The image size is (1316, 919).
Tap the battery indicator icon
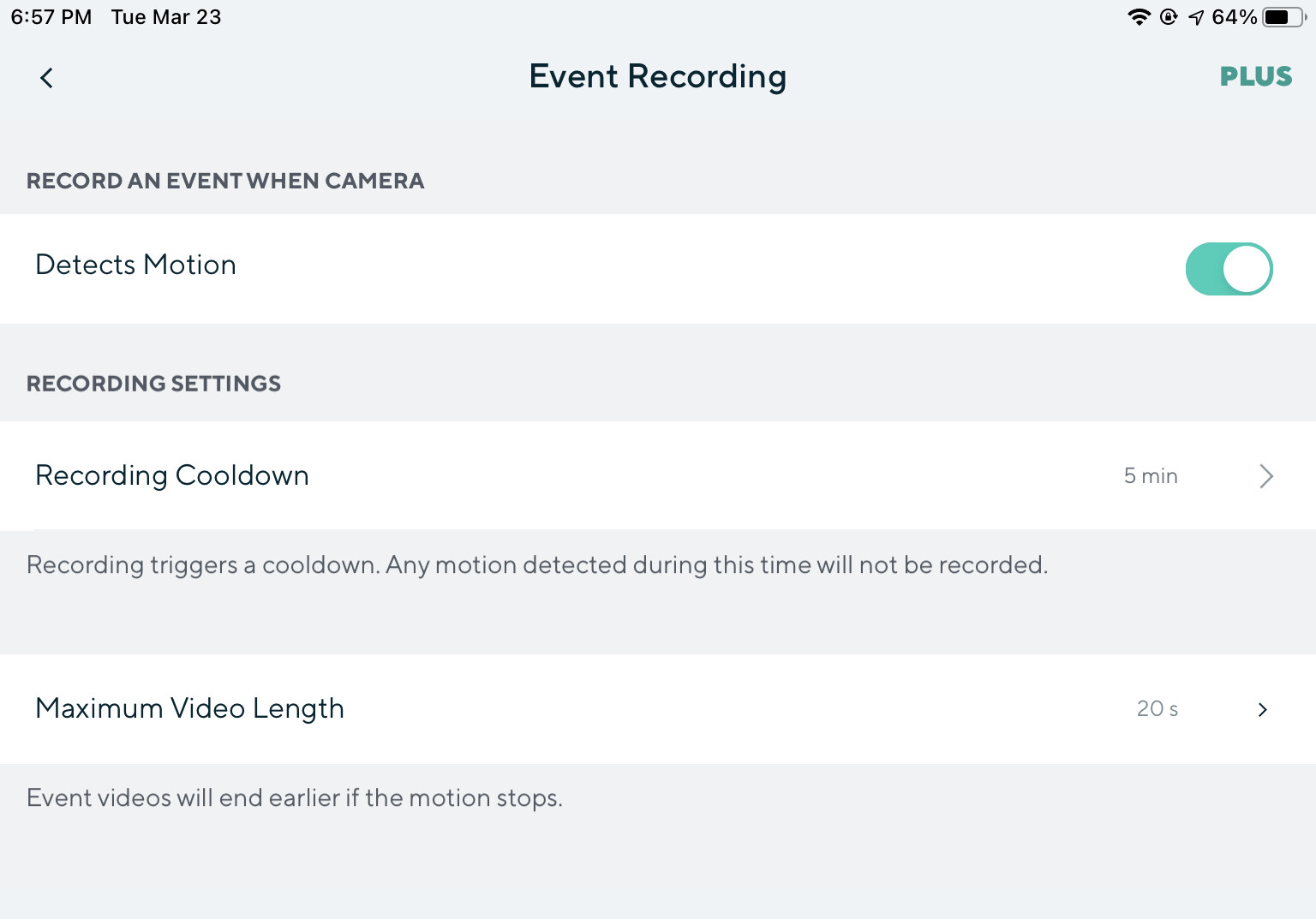click(x=1283, y=17)
